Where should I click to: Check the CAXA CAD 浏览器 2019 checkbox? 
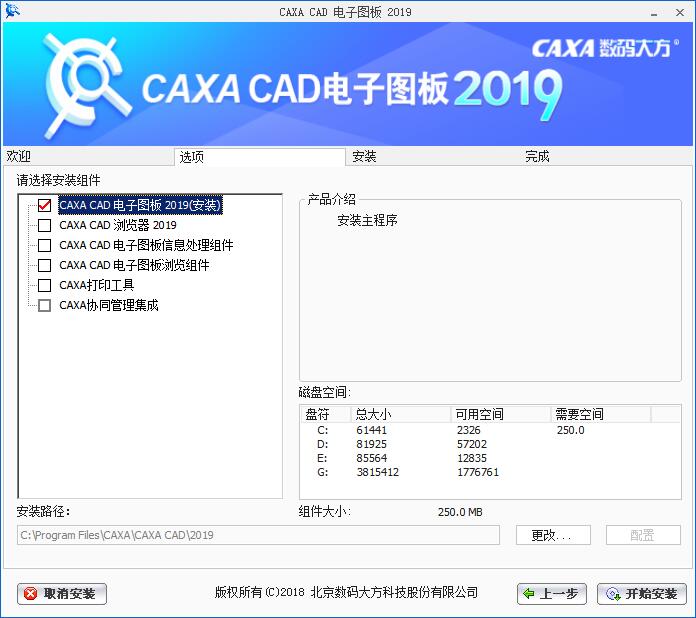(44, 225)
